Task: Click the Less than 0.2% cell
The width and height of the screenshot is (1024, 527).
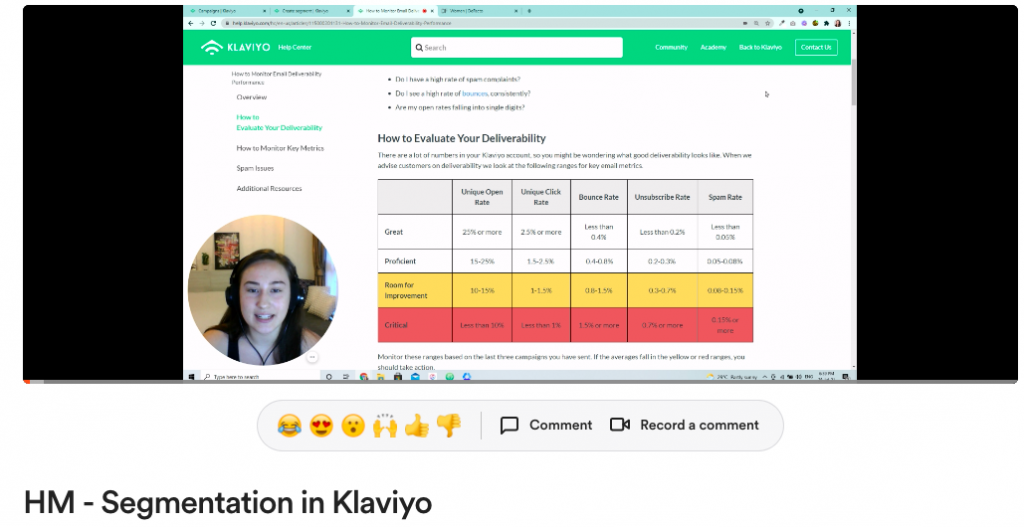Action: point(662,232)
